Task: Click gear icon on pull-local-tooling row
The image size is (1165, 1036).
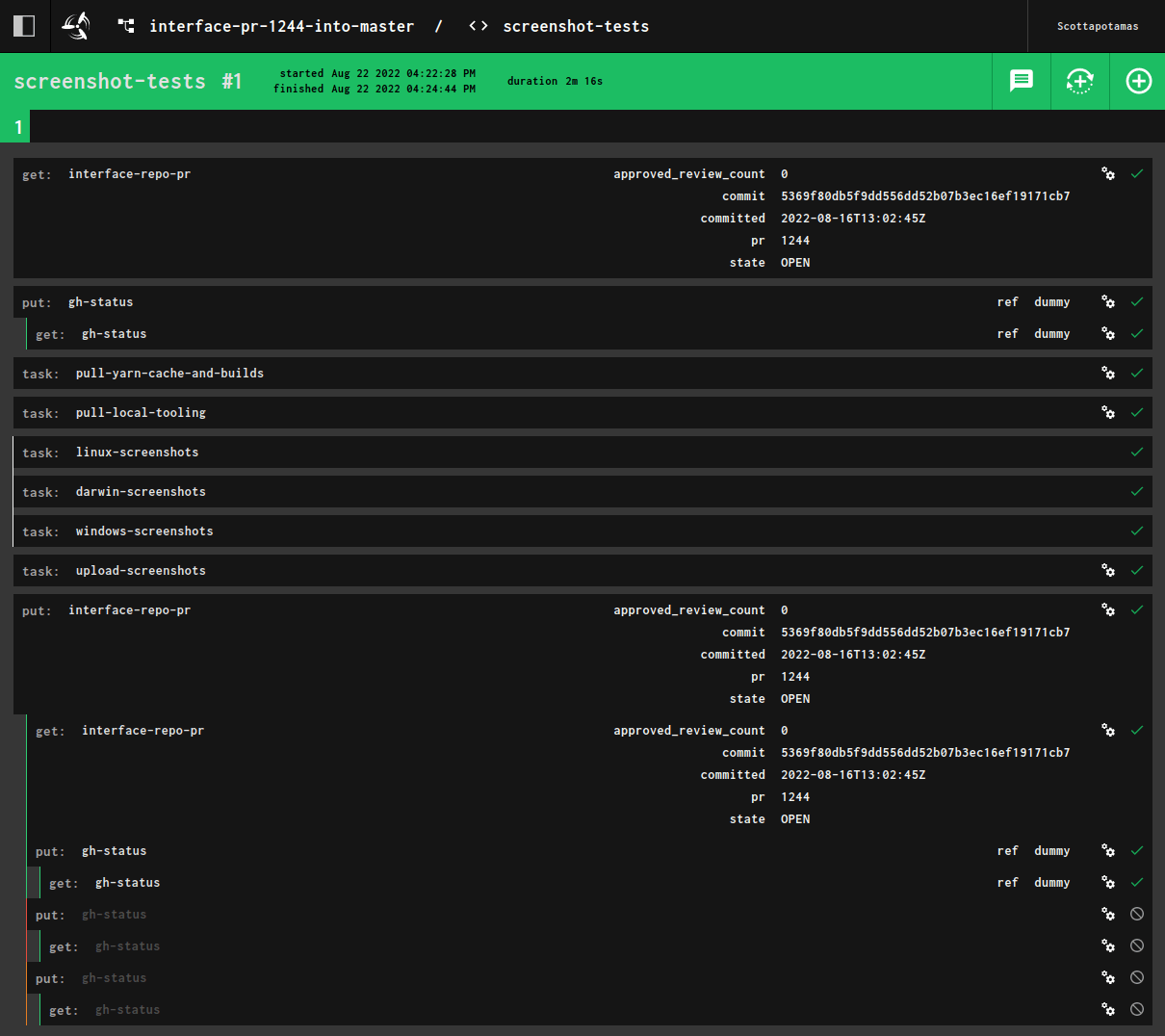Action: 1108,413
